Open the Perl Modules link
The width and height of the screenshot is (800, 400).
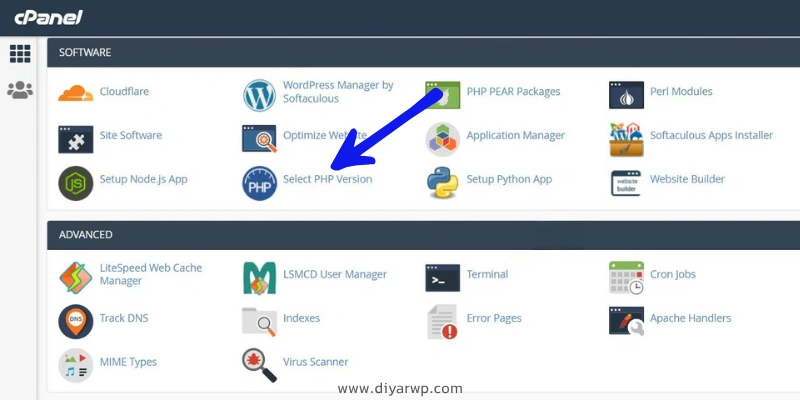(681, 92)
